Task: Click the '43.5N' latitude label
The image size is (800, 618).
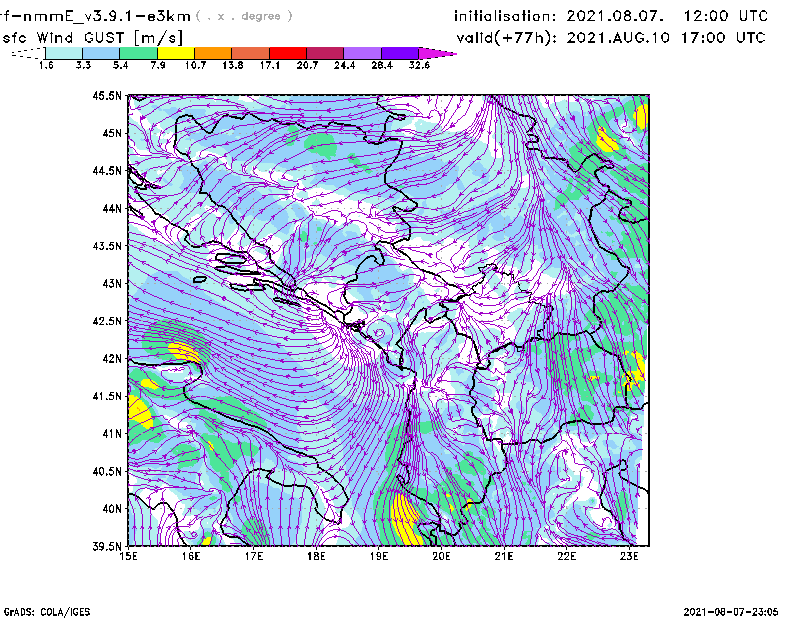Action: tap(107, 246)
